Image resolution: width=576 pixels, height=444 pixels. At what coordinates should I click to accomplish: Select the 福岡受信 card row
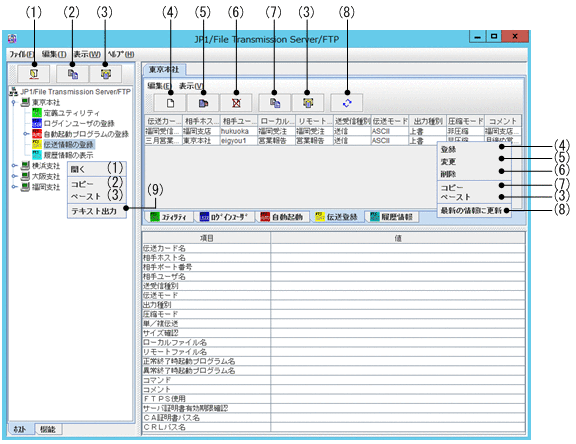click(x=333, y=131)
